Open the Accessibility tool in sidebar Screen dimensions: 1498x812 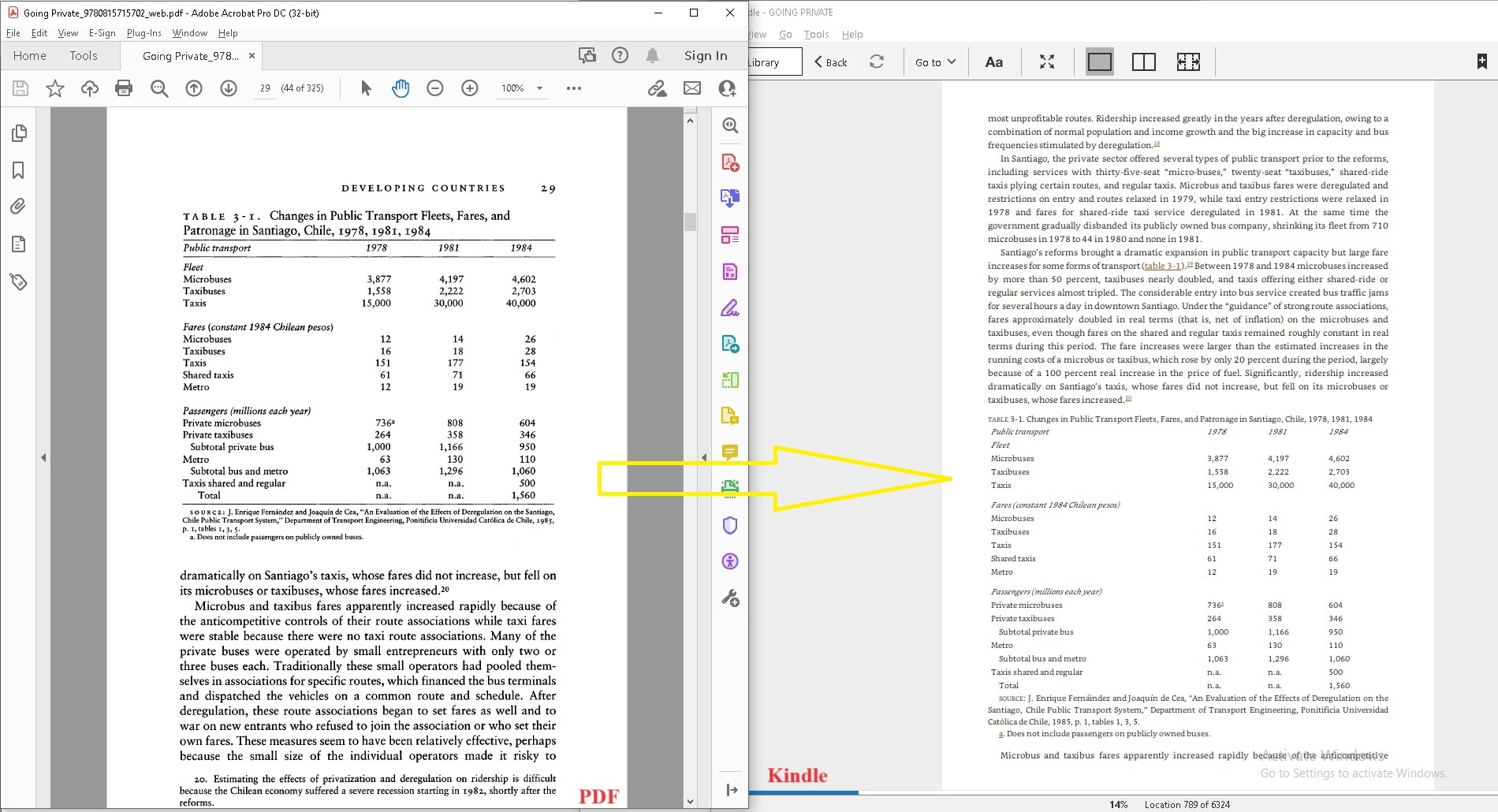point(730,561)
